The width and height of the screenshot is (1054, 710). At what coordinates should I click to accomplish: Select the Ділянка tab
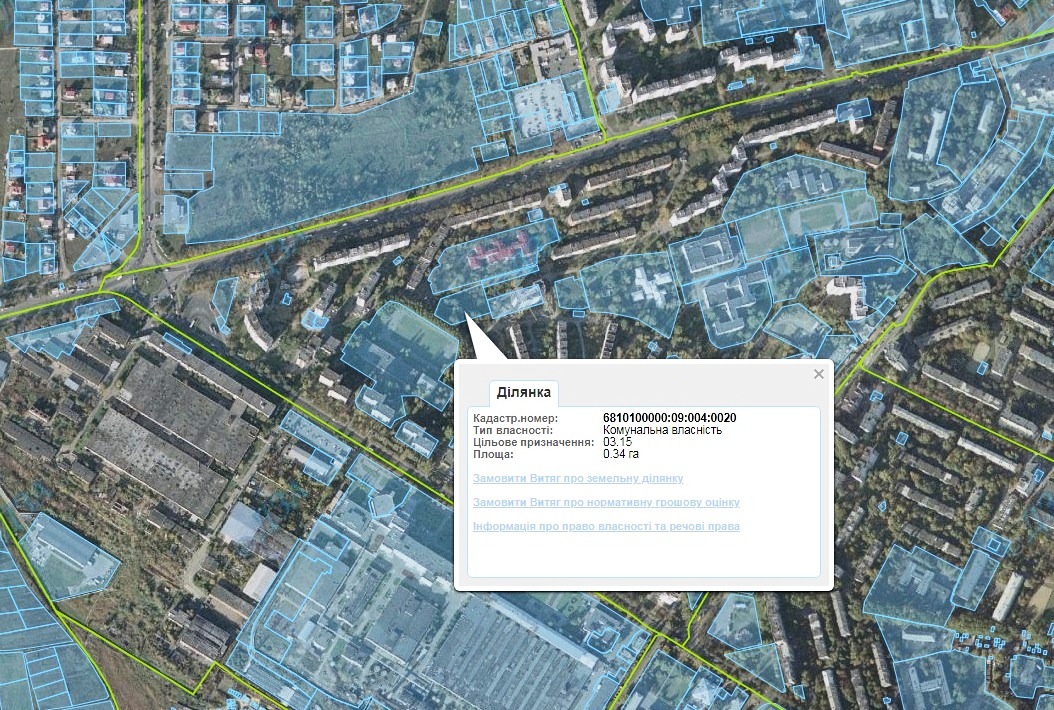pyautogui.click(x=524, y=392)
